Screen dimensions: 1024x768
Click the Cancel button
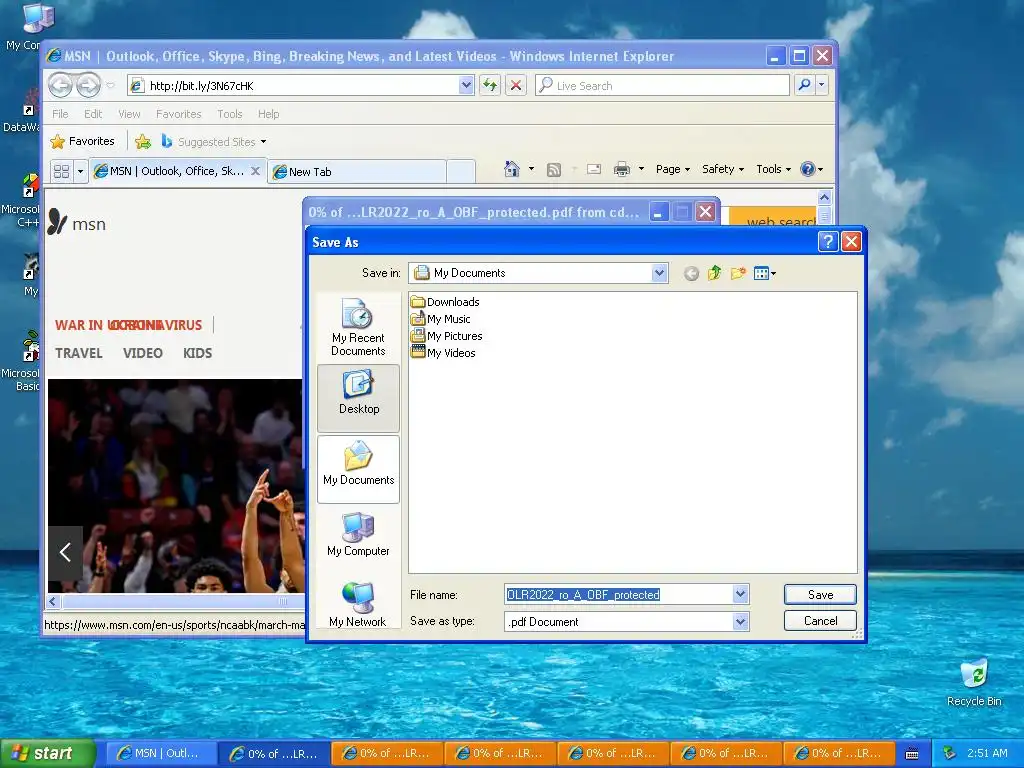coord(820,620)
